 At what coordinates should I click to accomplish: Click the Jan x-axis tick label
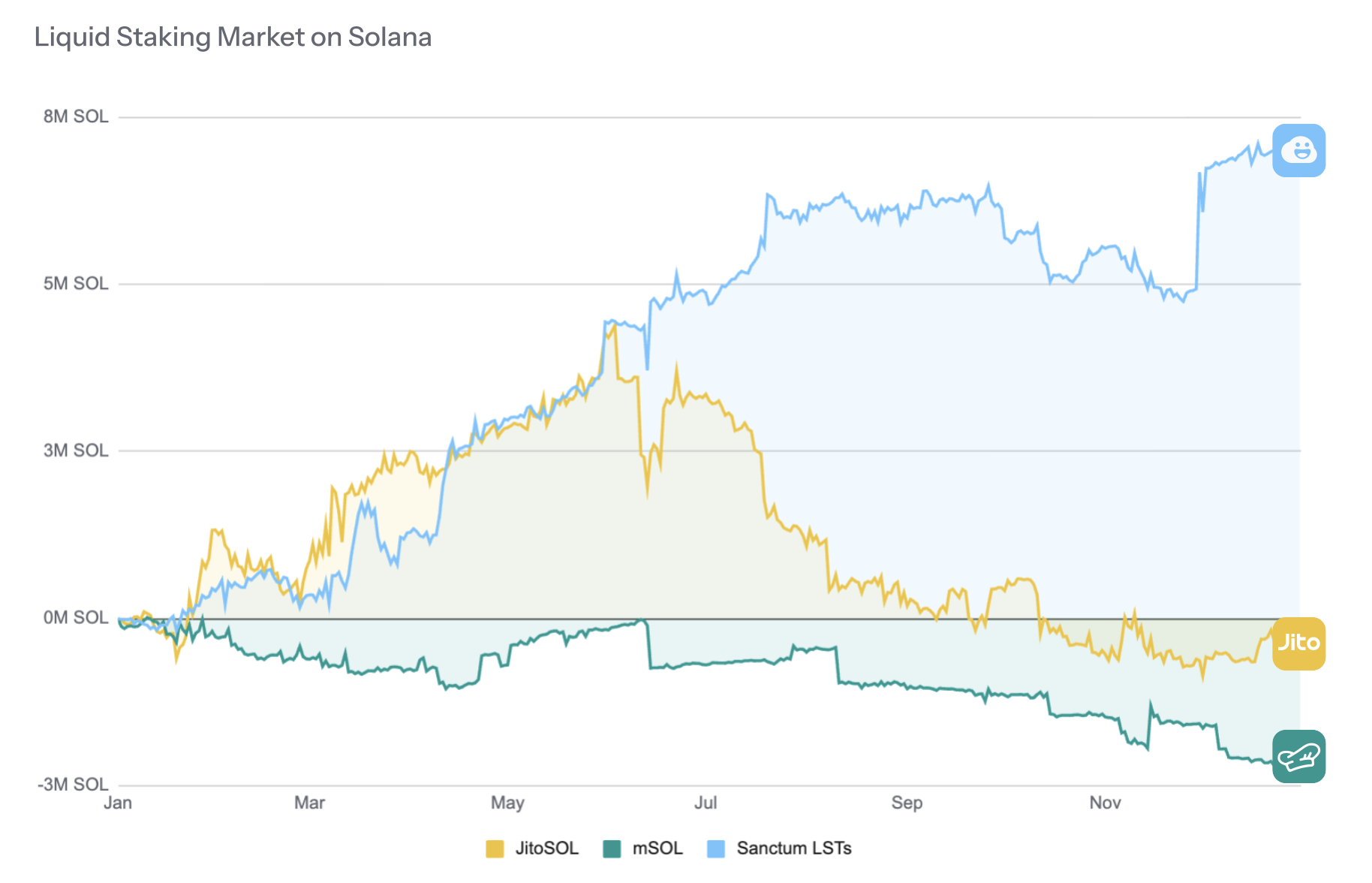coord(118,803)
